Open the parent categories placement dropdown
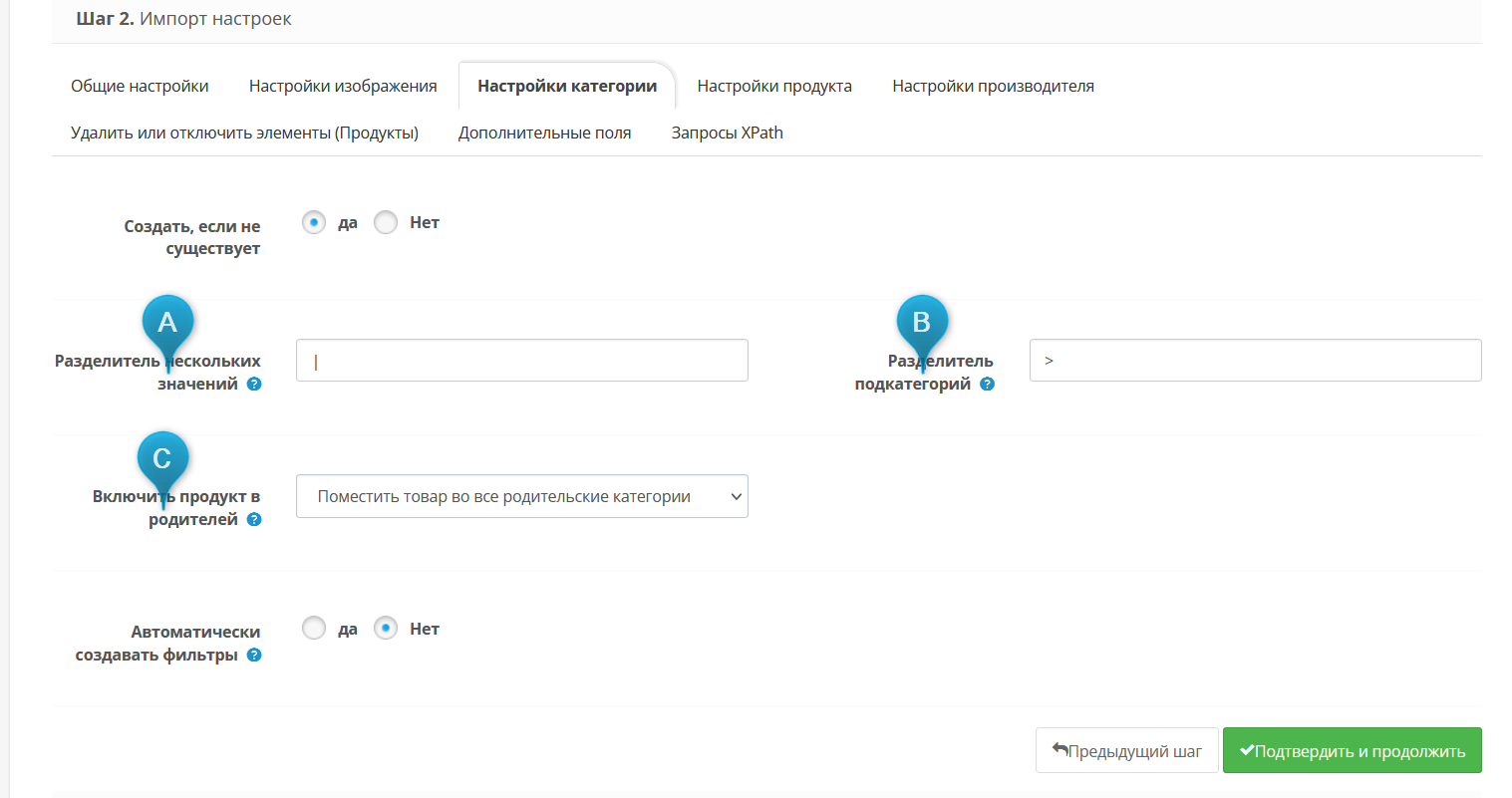 (x=521, y=496)
